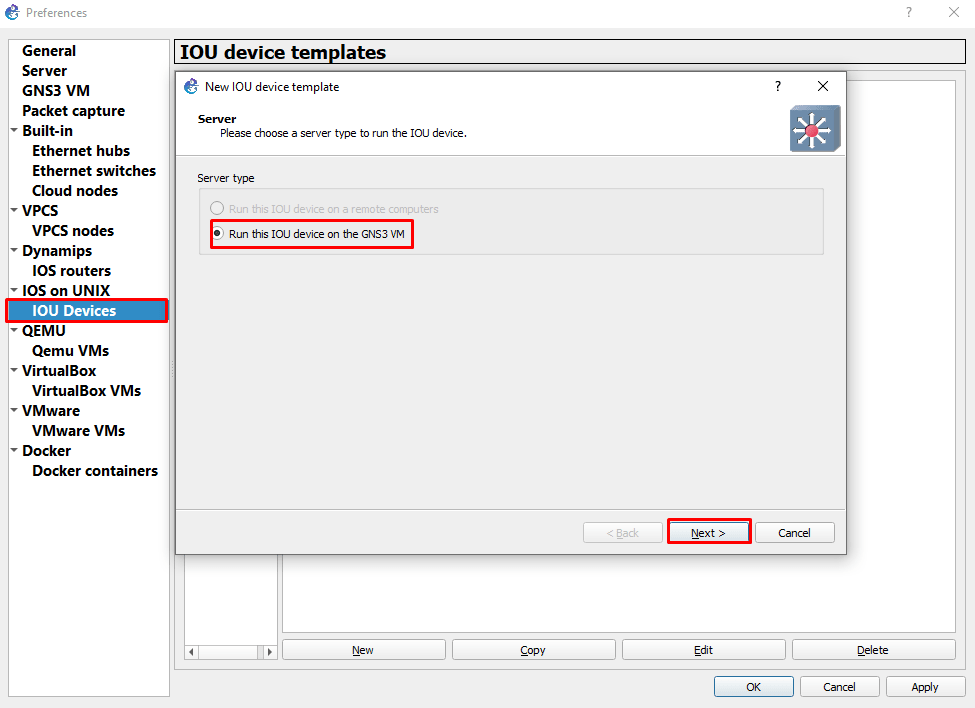Click the Preferences window help question mark
Viewport: 975px width, 708px height.
[909, 12]
